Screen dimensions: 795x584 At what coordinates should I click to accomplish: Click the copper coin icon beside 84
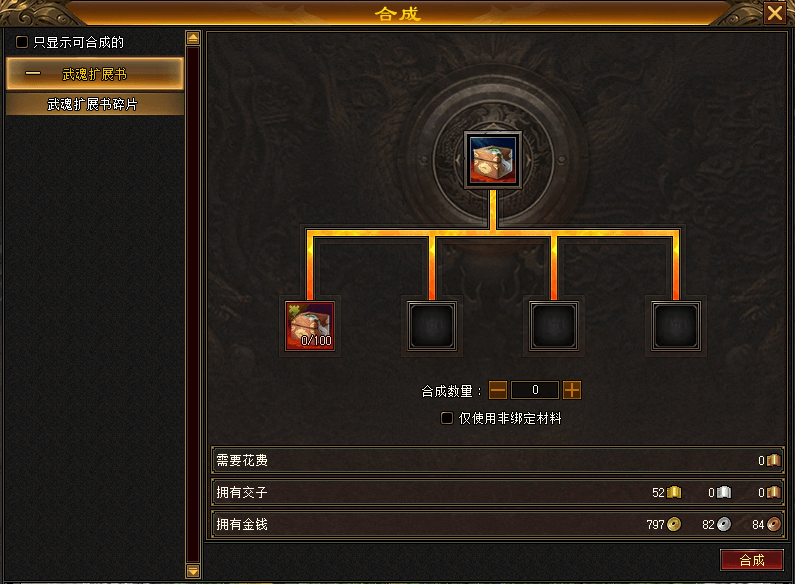[774, 524]
